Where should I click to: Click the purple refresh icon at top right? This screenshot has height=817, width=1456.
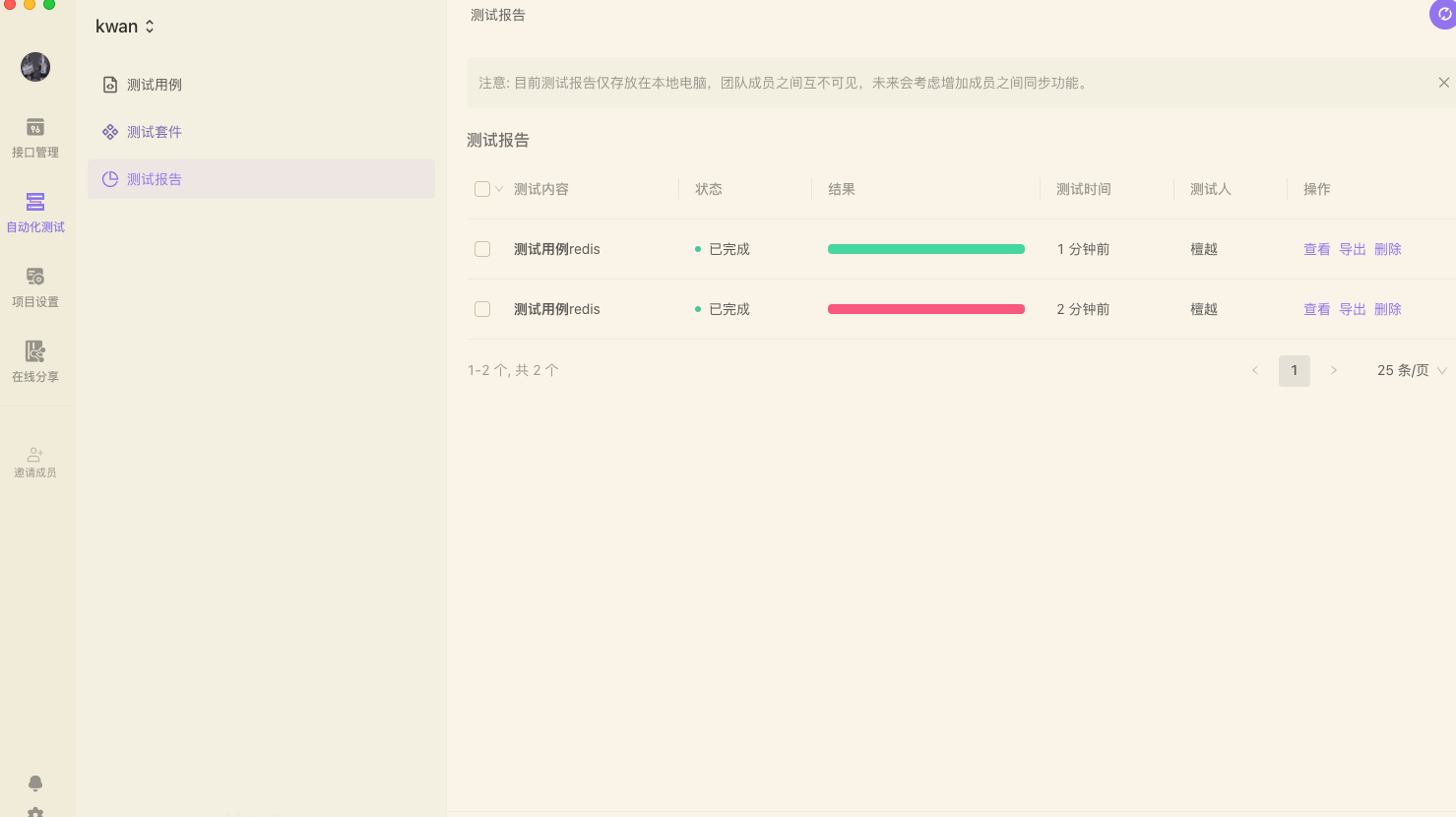pyautogui.click(x=1443, y=14)
